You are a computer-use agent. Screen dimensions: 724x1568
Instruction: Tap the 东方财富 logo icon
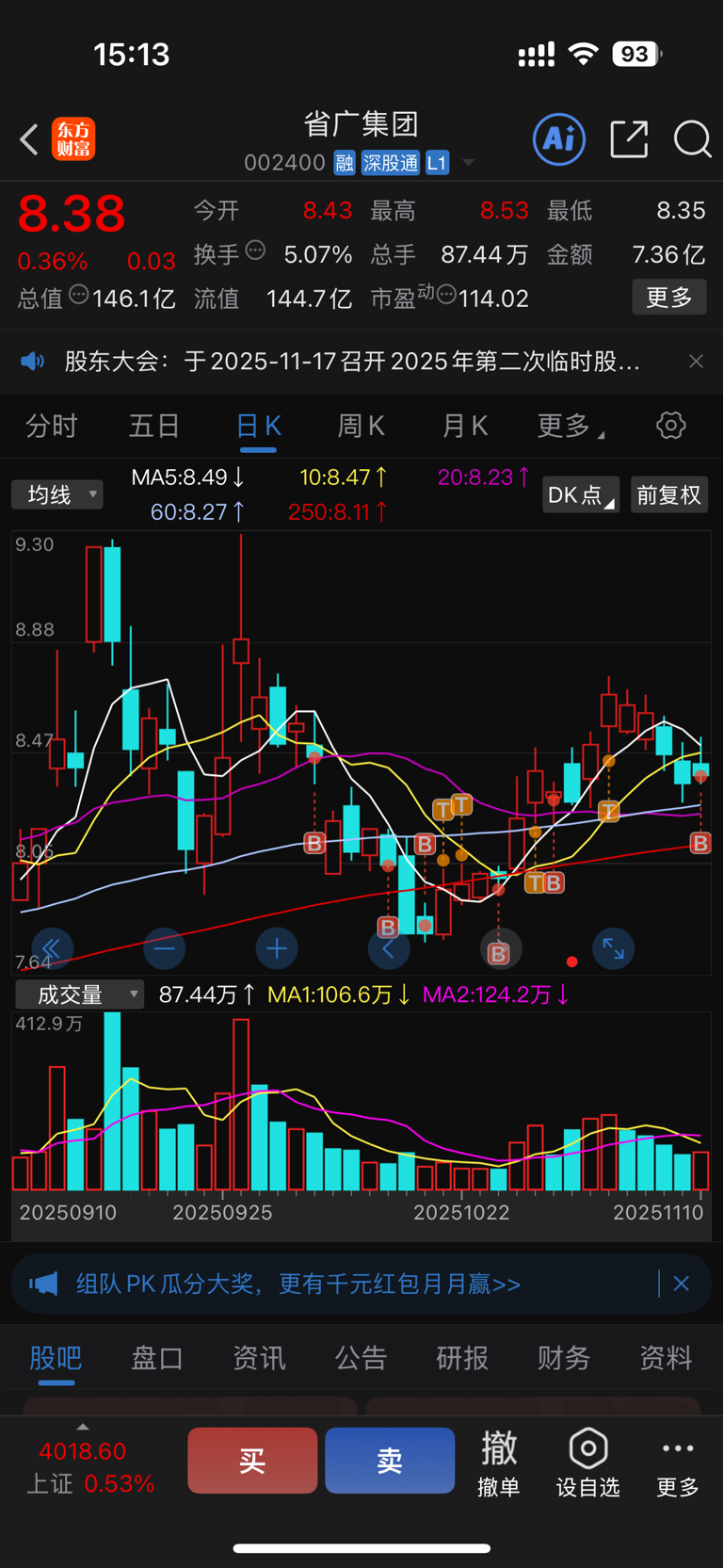[73, 139]
